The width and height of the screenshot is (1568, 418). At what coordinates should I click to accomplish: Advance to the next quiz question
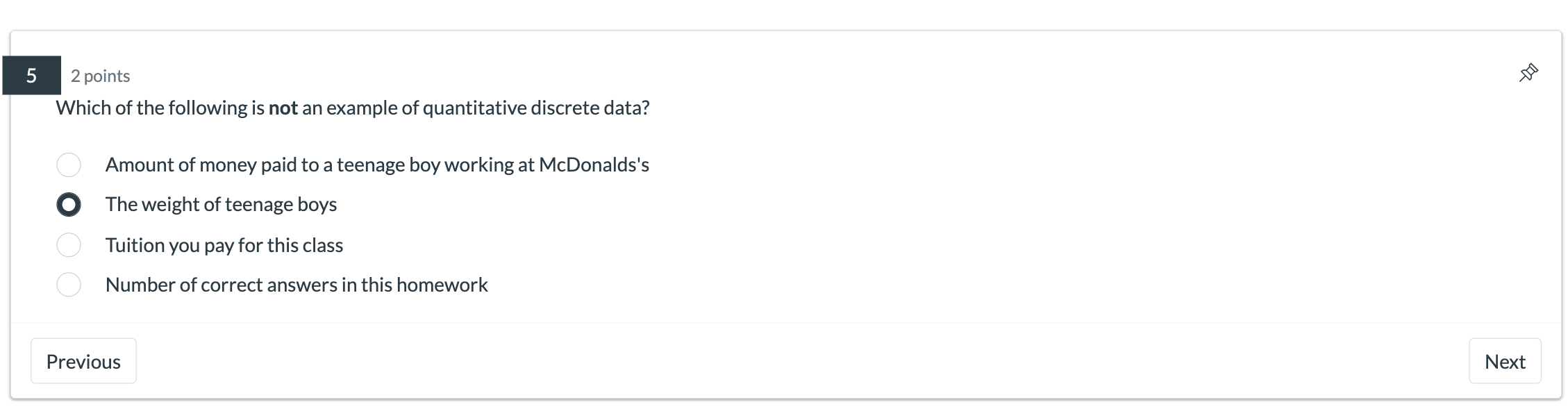pyautogui.click(x=1505, y=361)
